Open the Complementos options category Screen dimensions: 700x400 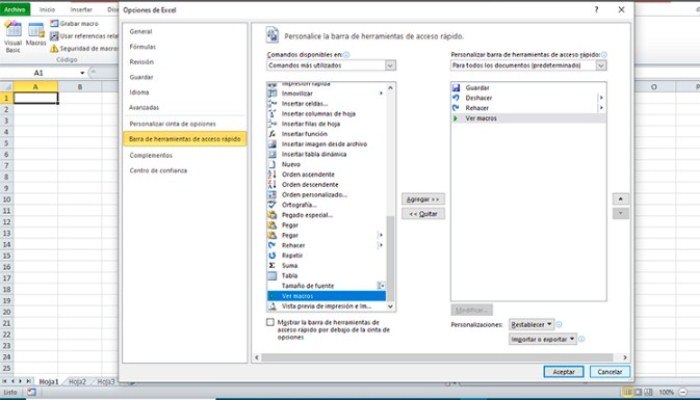point(150,155)
